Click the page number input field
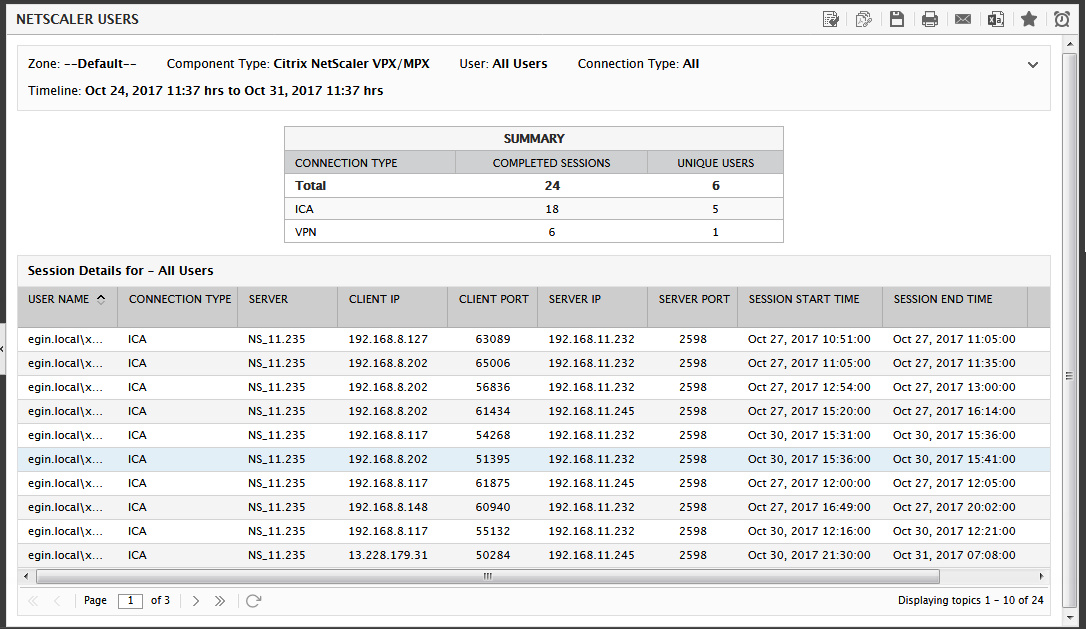This screenshot has height=629, width=1086. (x=130, y=601)
